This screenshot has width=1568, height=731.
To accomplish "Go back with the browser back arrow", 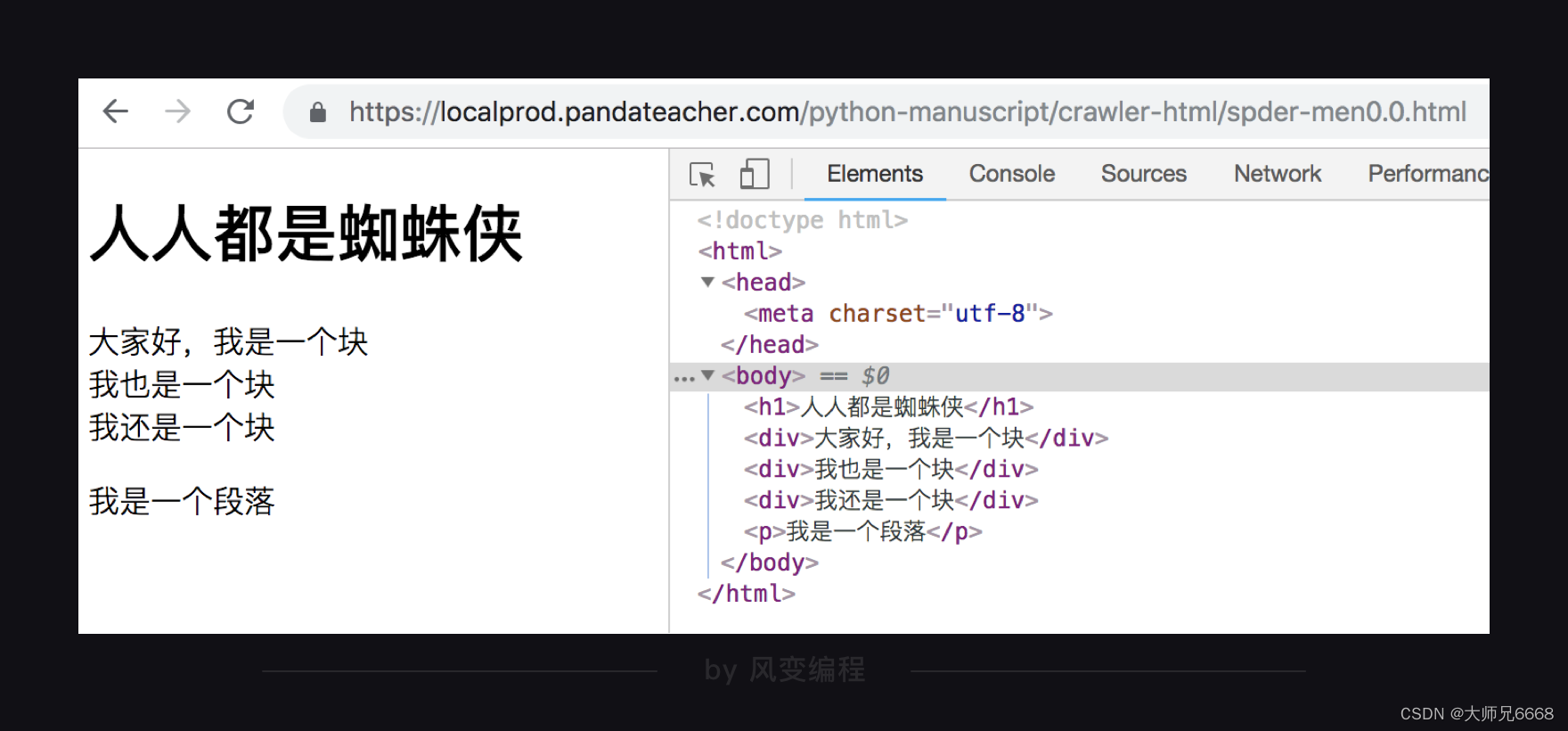I will click(x=116, y=111).
